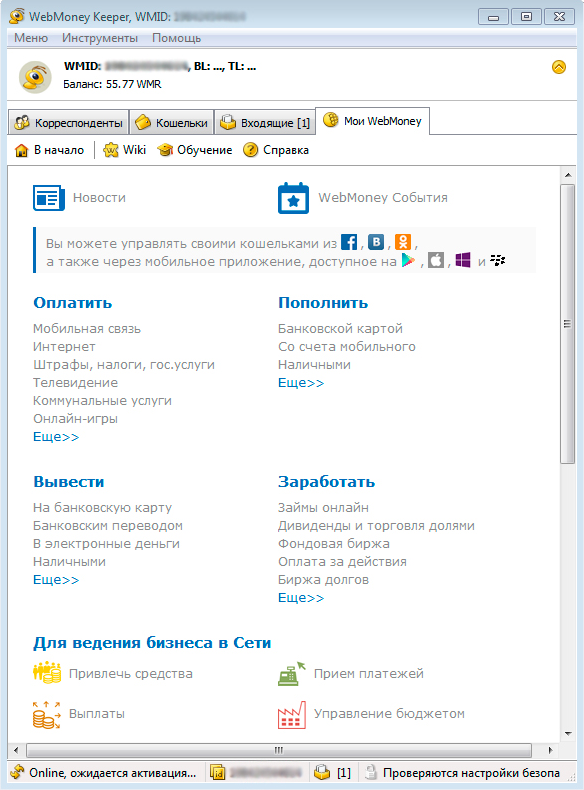Open the Меню menu

tap(31, 38)
